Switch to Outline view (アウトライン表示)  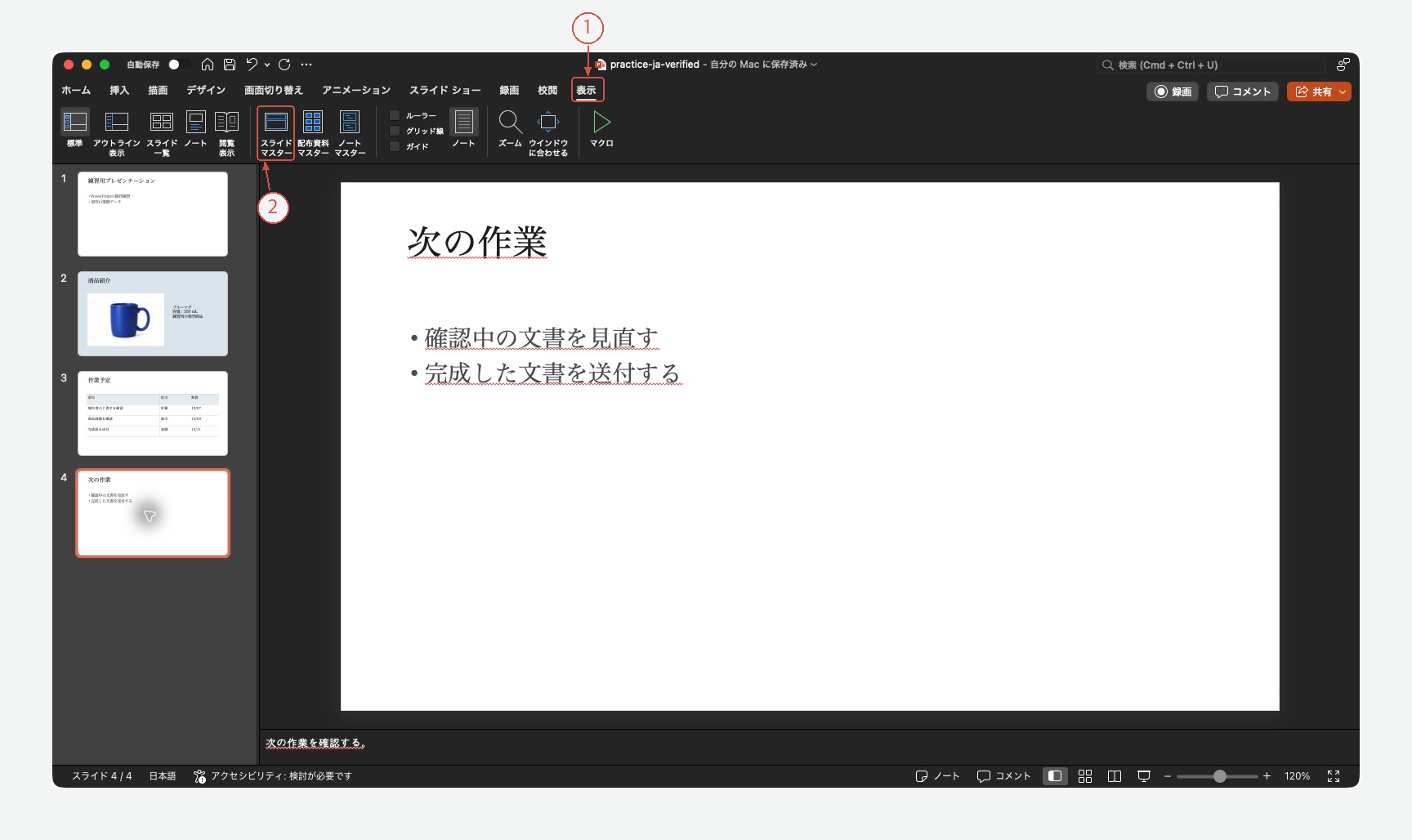[x=117, y=133]
